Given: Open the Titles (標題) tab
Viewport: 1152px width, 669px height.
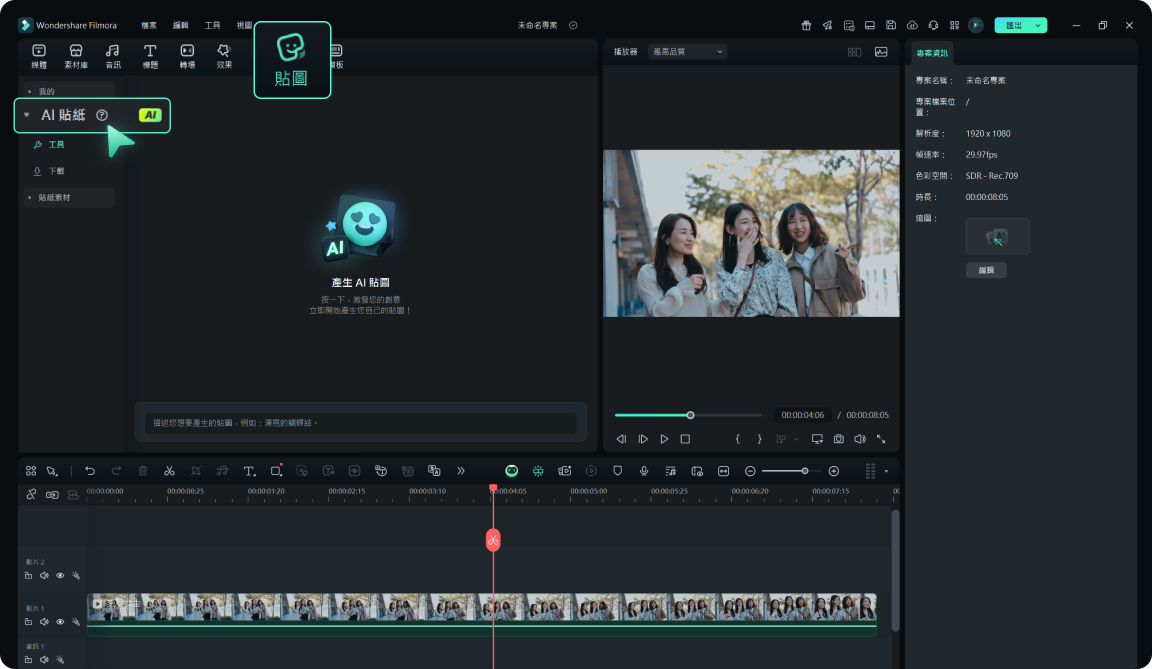Looking at the screenshot, I should (x=150, y=56).
